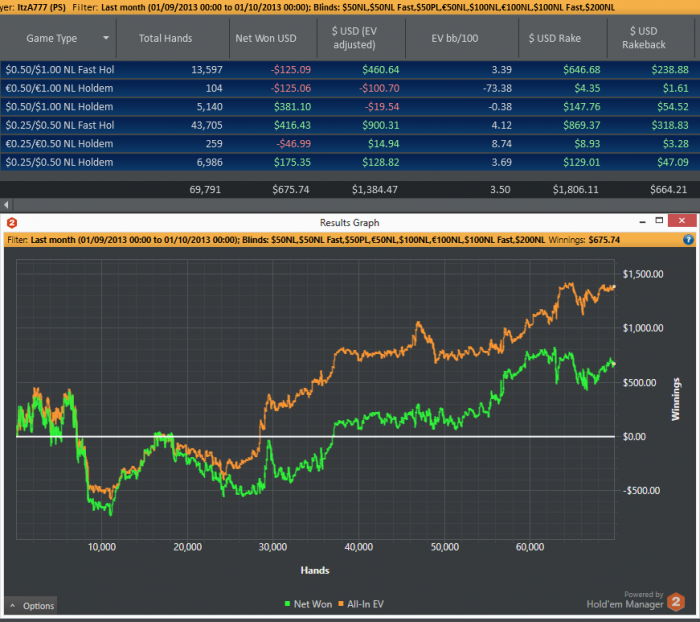Maximize the Results Graph window

click(x=659, y=221)
